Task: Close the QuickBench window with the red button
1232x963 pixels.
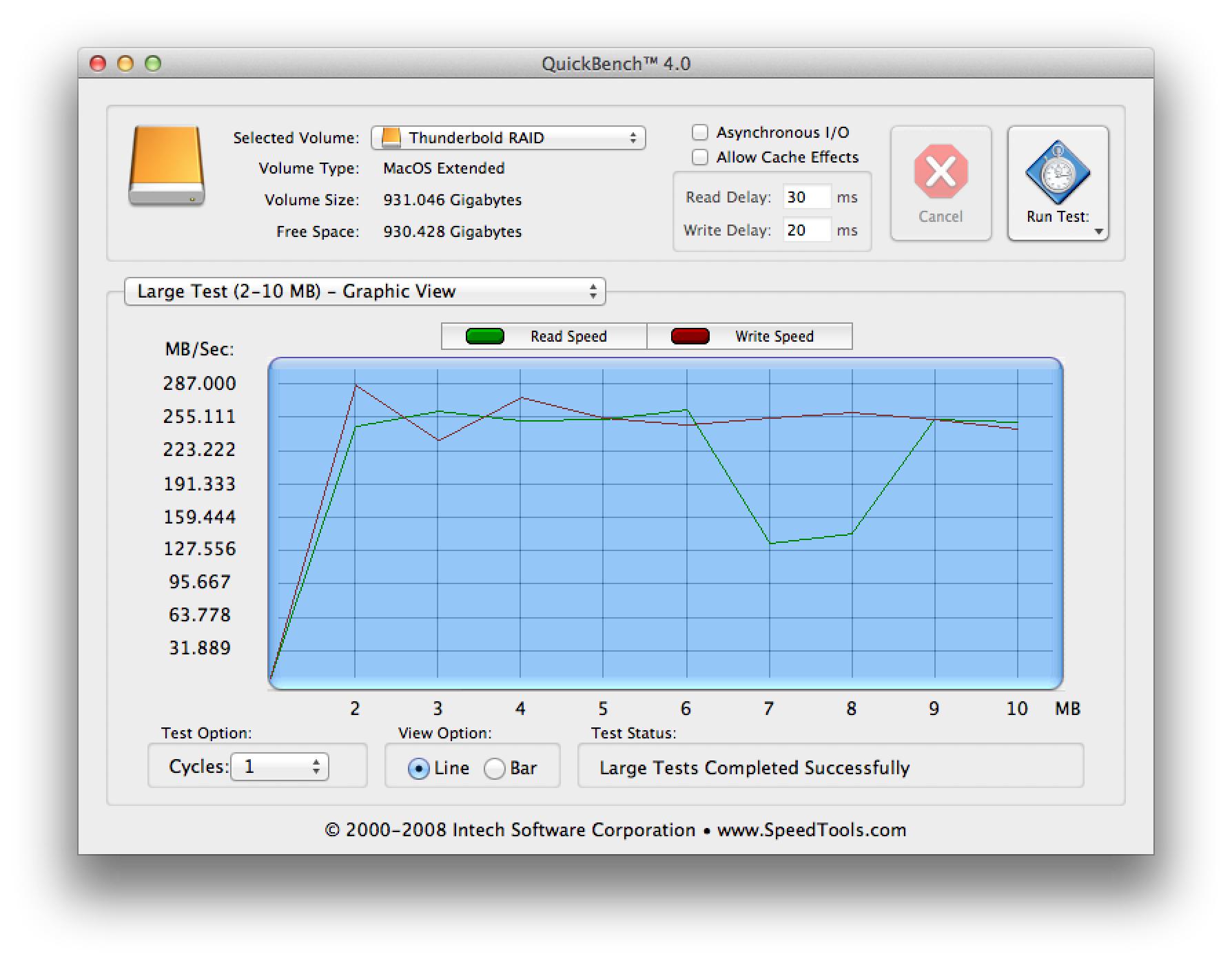Action: [98, 63]
